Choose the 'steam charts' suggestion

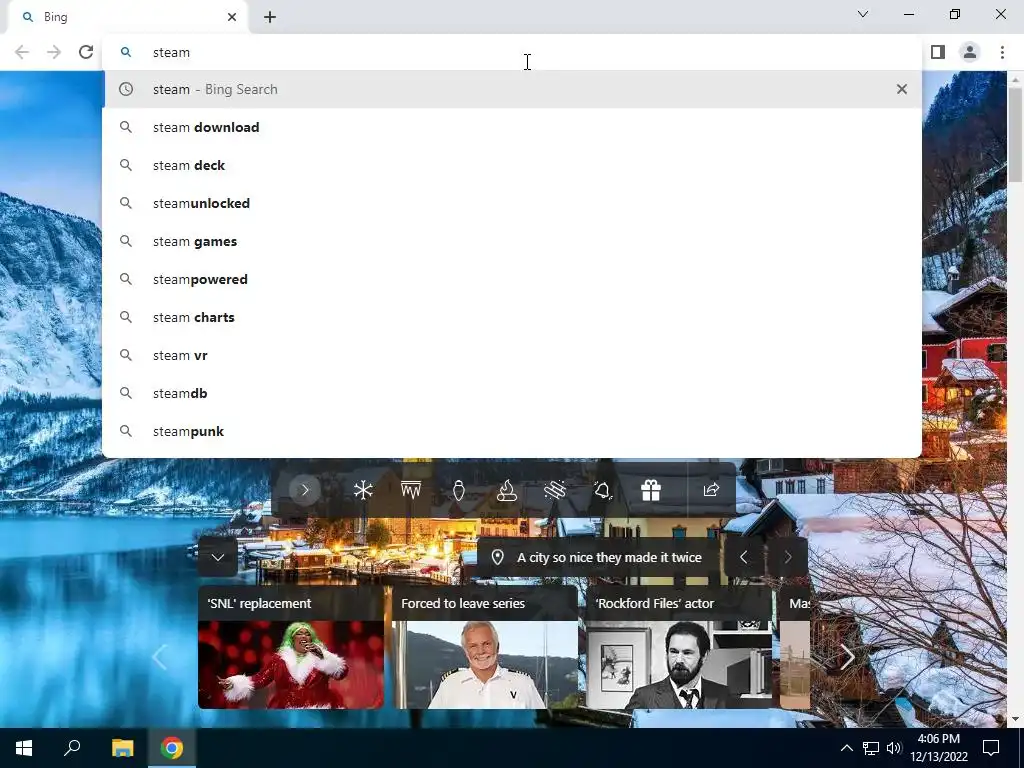click(512, 317)
